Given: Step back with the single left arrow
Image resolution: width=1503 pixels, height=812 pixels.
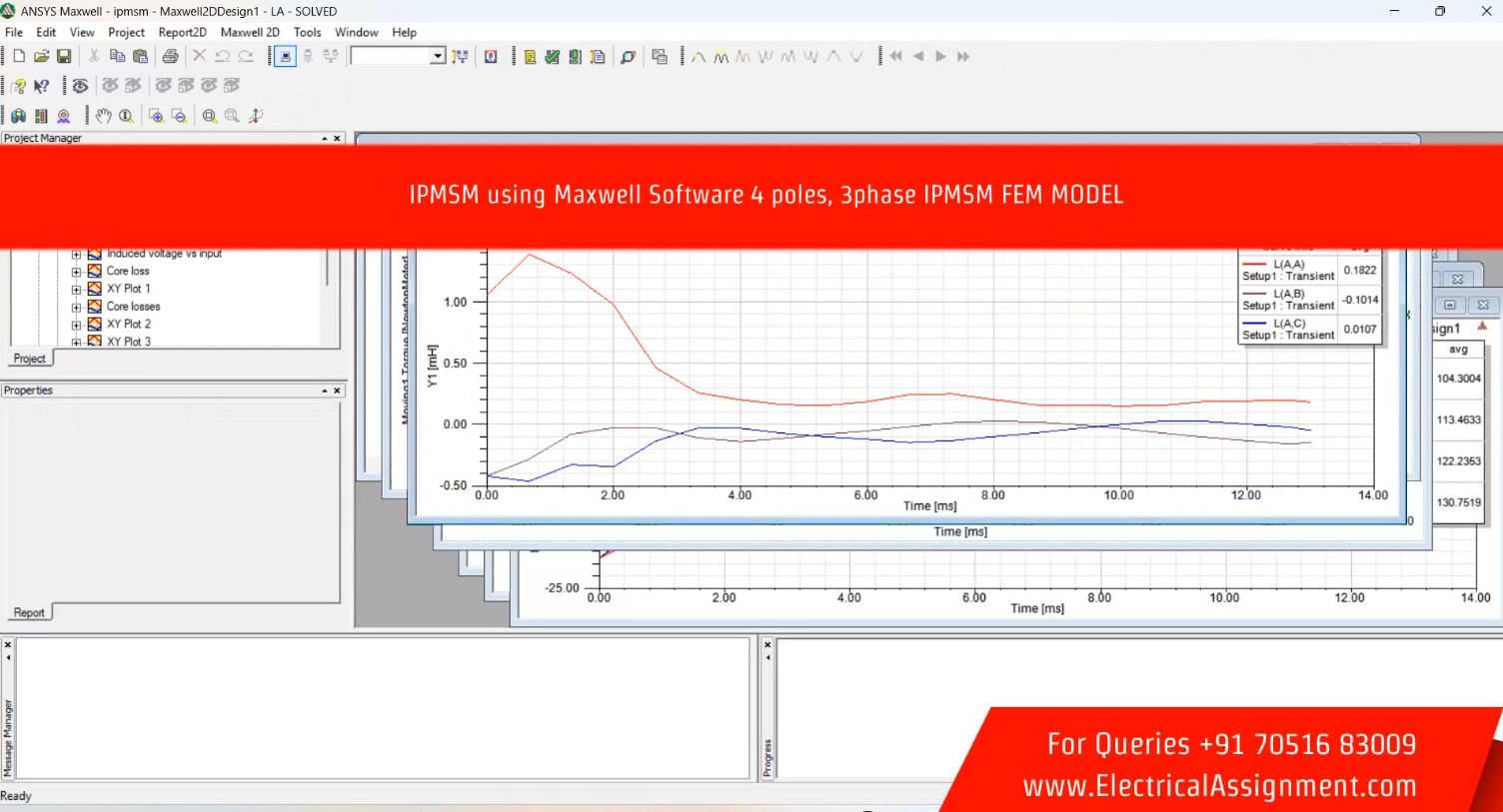Looking at the screenshot, I should tap(918, 57).
